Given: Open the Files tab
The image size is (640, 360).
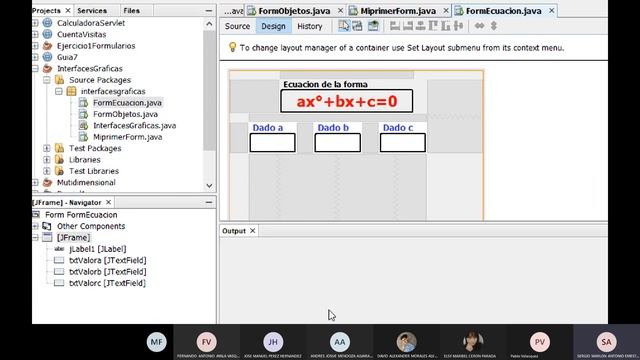Looking at the screenshot, I should (x=131, y=11).
